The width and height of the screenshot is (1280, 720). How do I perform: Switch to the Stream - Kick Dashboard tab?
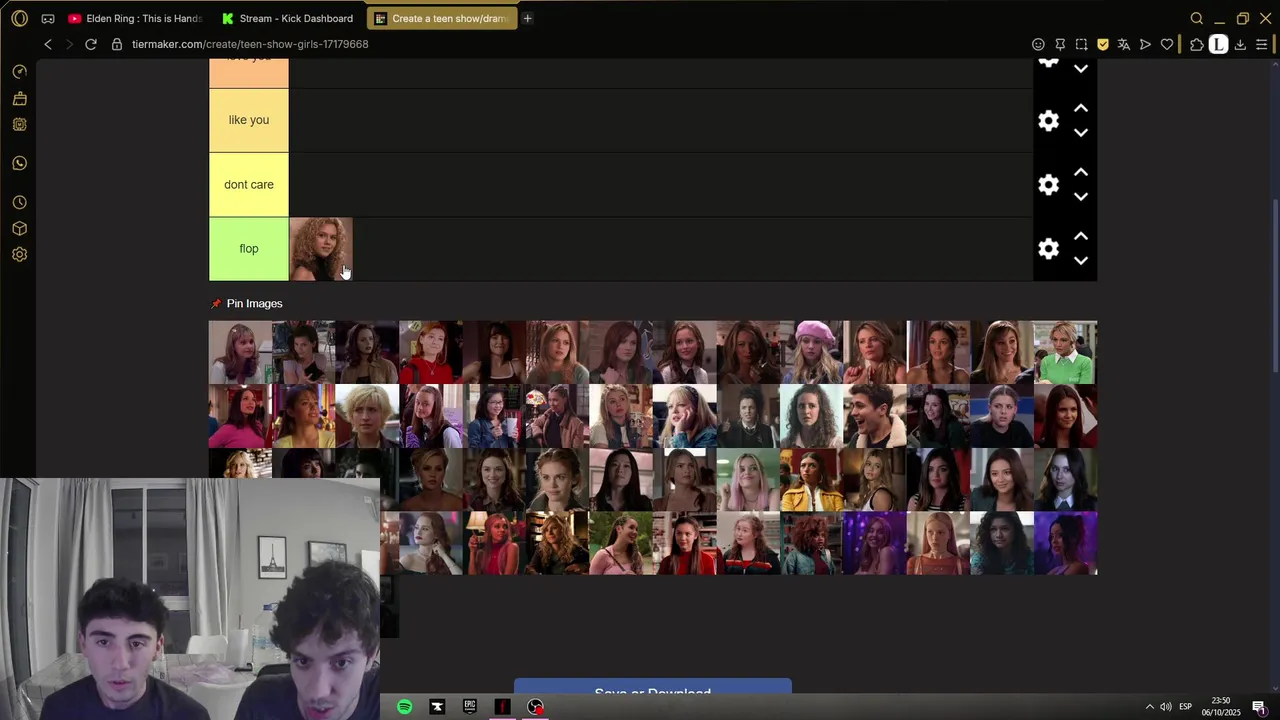(288, 18)
